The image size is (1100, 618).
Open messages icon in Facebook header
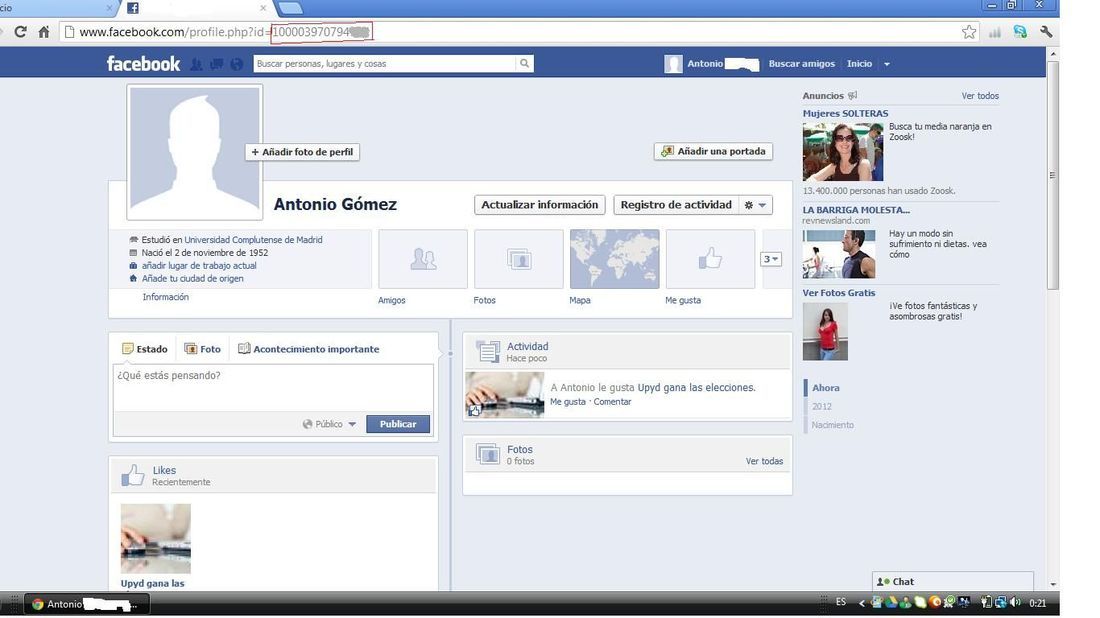(217, 64)
